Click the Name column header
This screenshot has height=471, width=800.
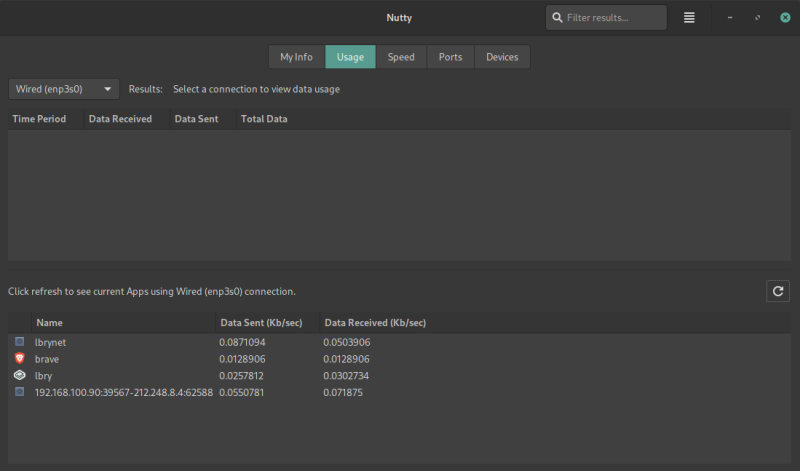point(49,322)
